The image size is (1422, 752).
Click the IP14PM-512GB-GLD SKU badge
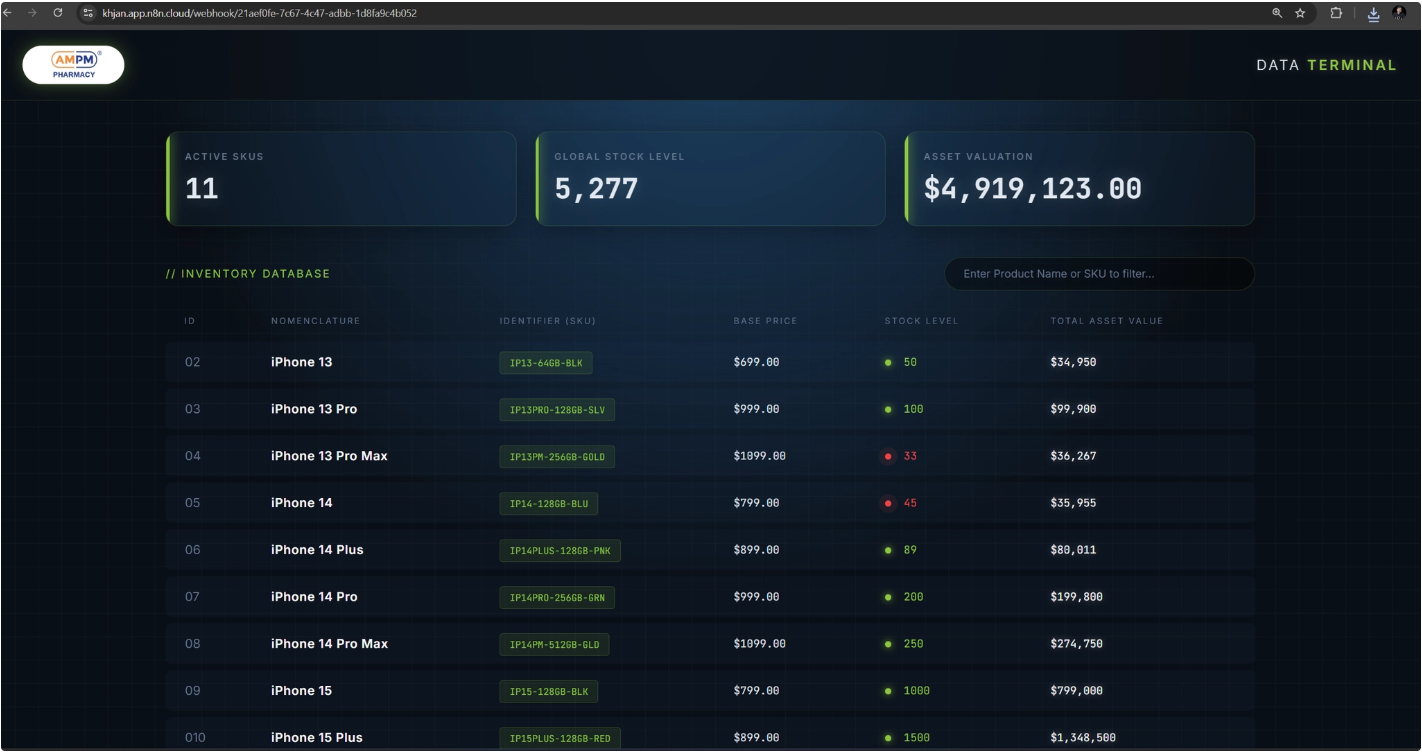tap(554, 645)
